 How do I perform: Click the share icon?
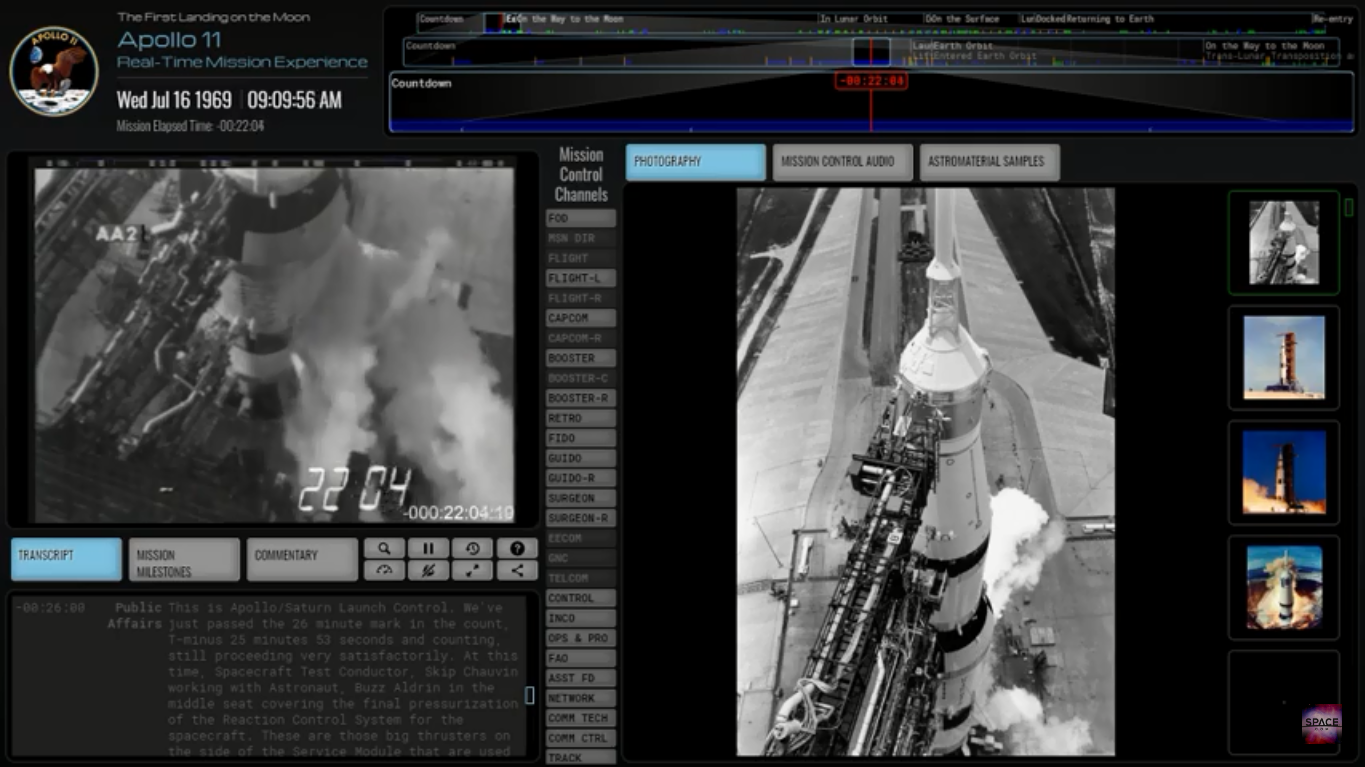(517, 571)
